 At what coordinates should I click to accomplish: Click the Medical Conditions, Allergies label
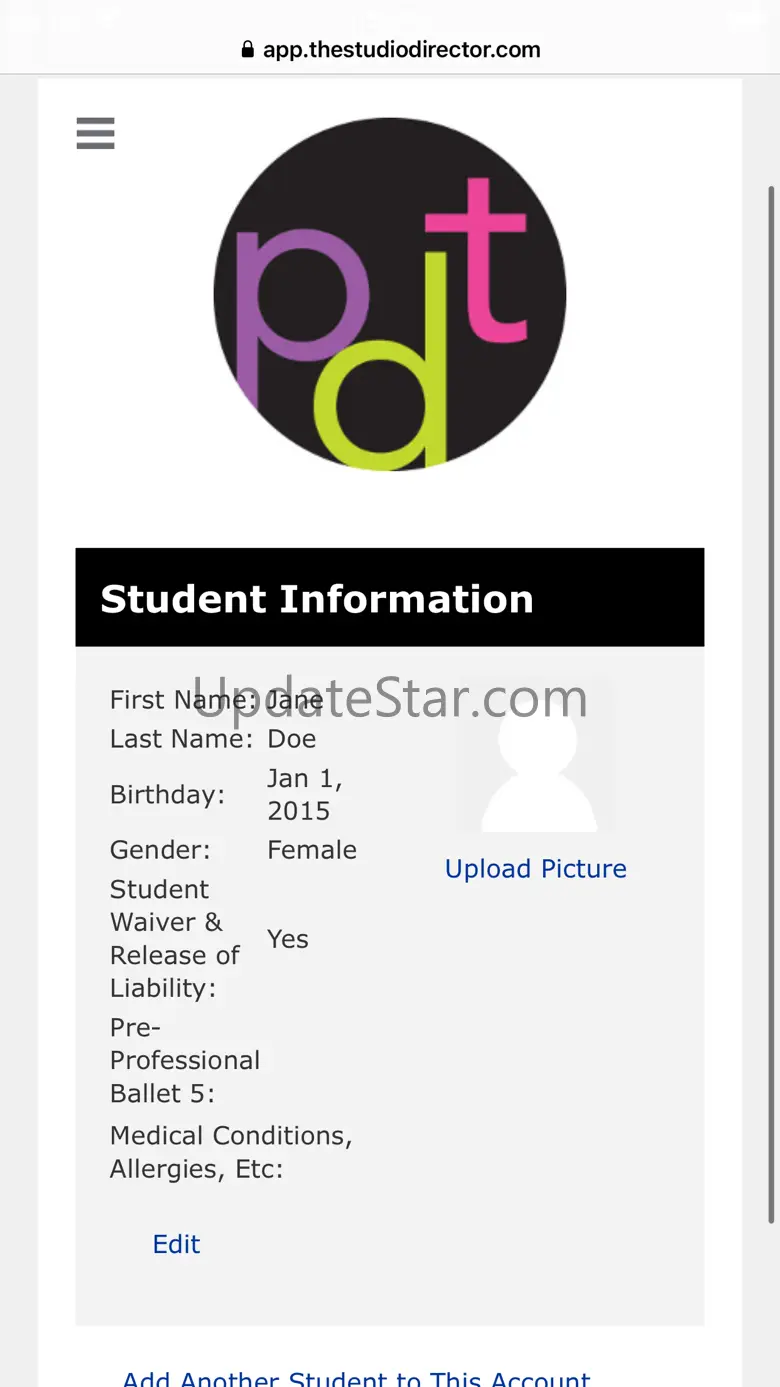(x=231, y=1152)
